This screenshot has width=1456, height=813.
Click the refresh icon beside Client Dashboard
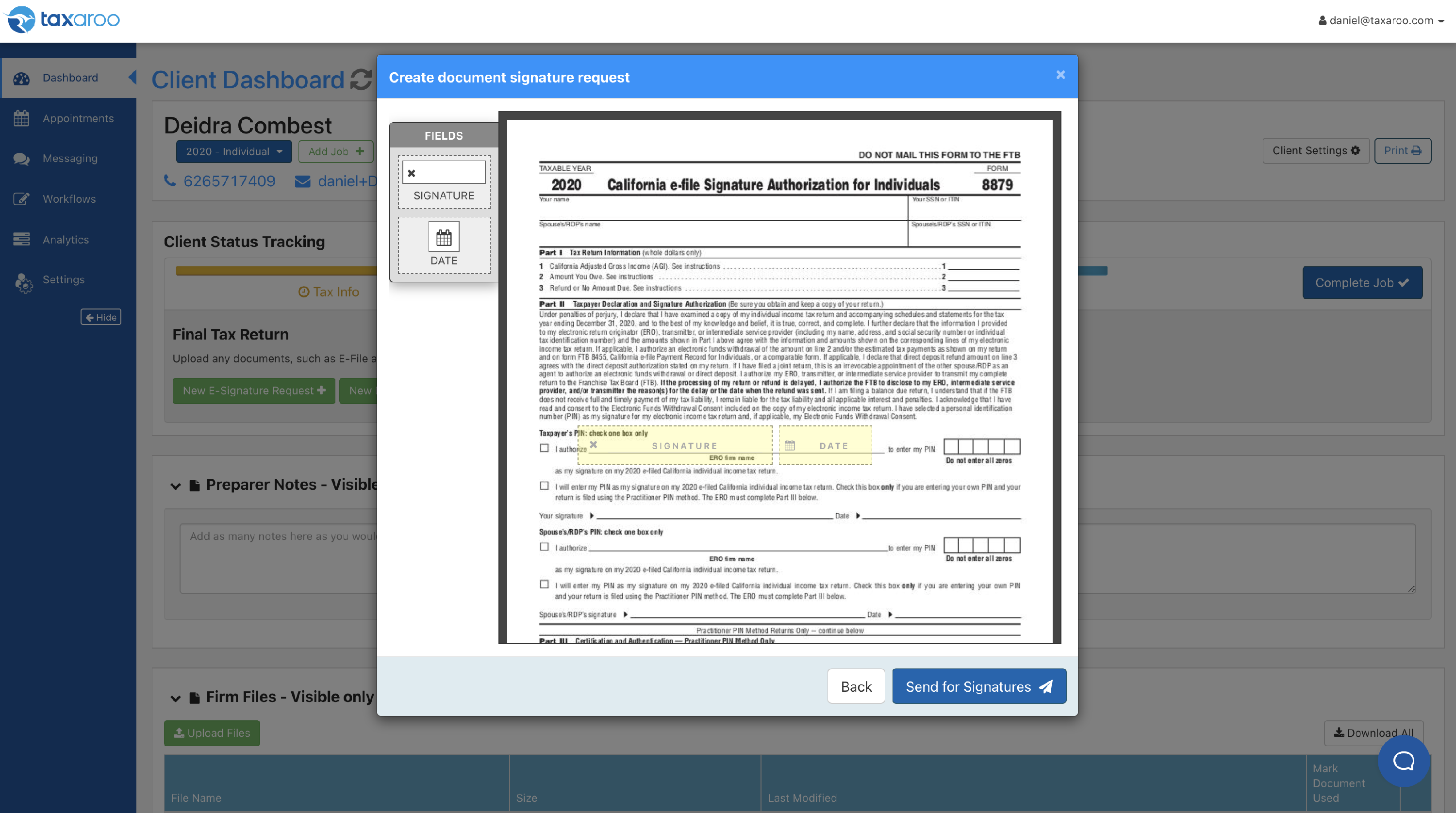(361, 80)
